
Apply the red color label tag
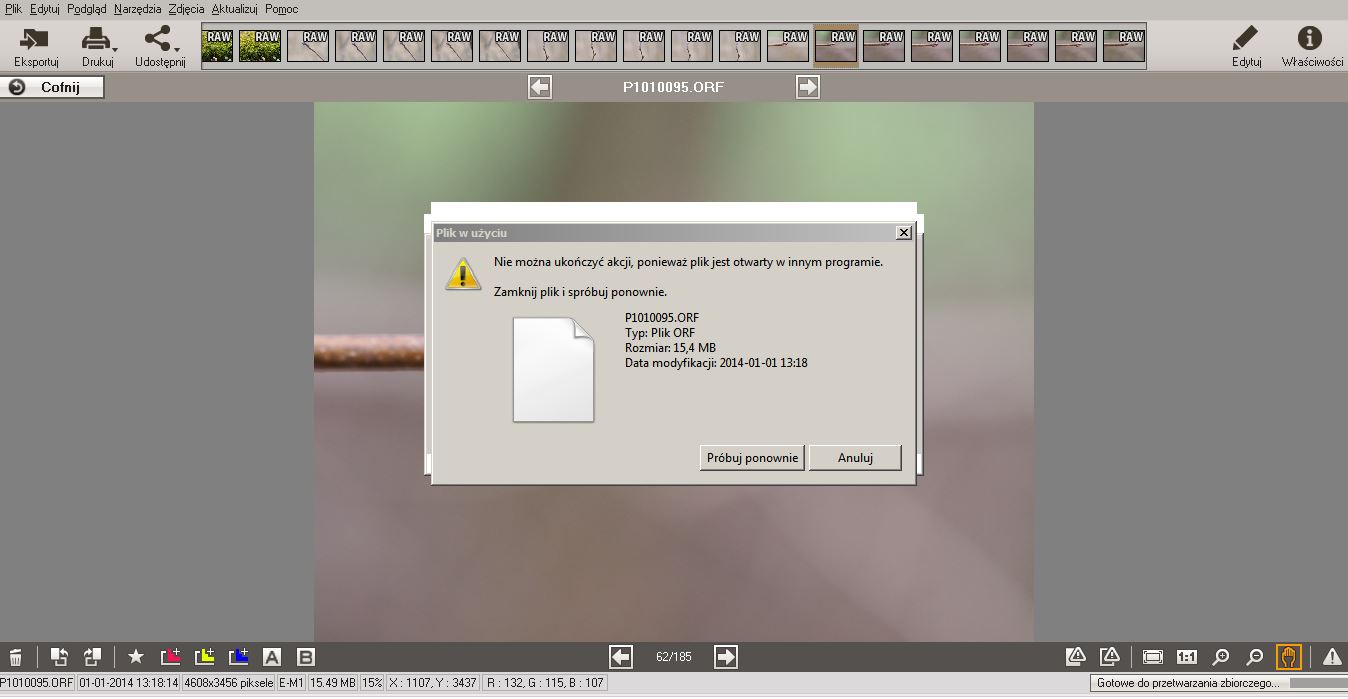[171, 657]
